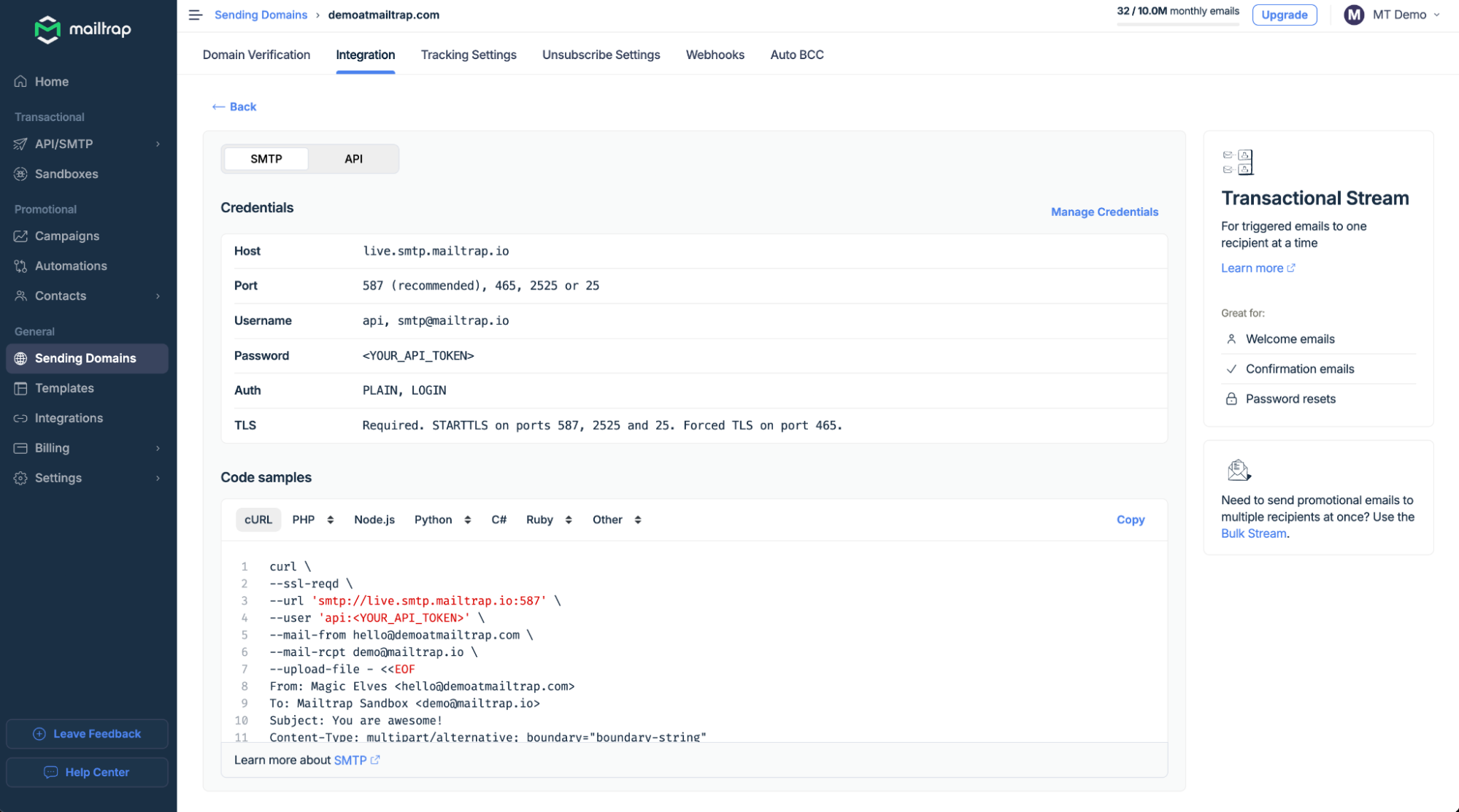Click the Mailtrap logo icon
This screenshot has height=812, width=1459.
47,29
